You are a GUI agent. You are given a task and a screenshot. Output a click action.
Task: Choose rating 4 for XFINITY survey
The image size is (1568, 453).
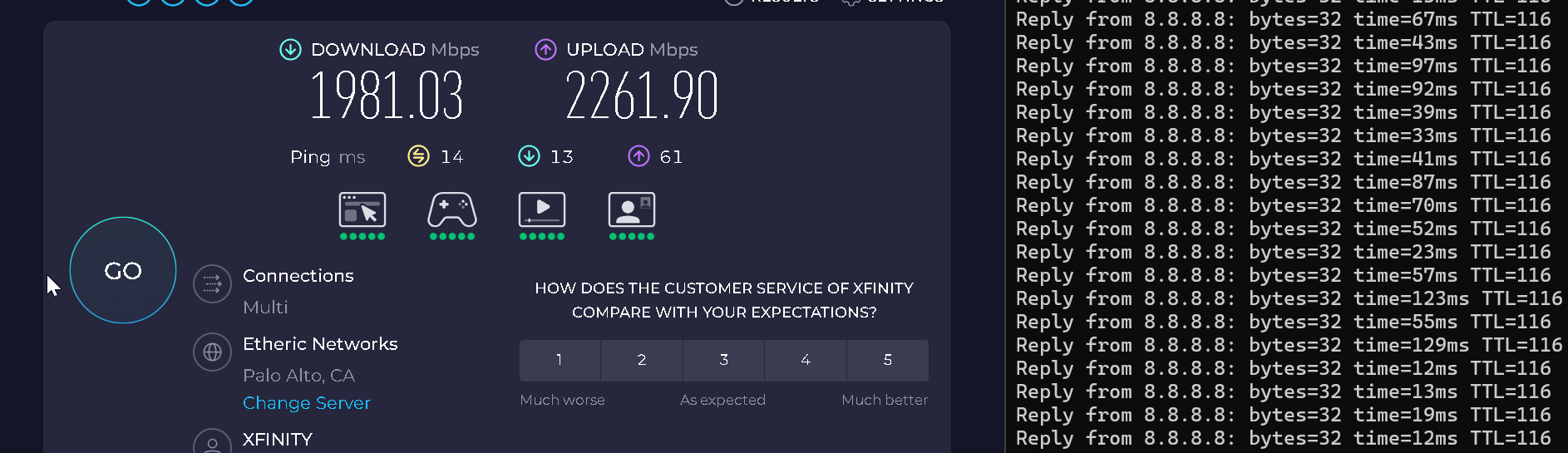806,360
